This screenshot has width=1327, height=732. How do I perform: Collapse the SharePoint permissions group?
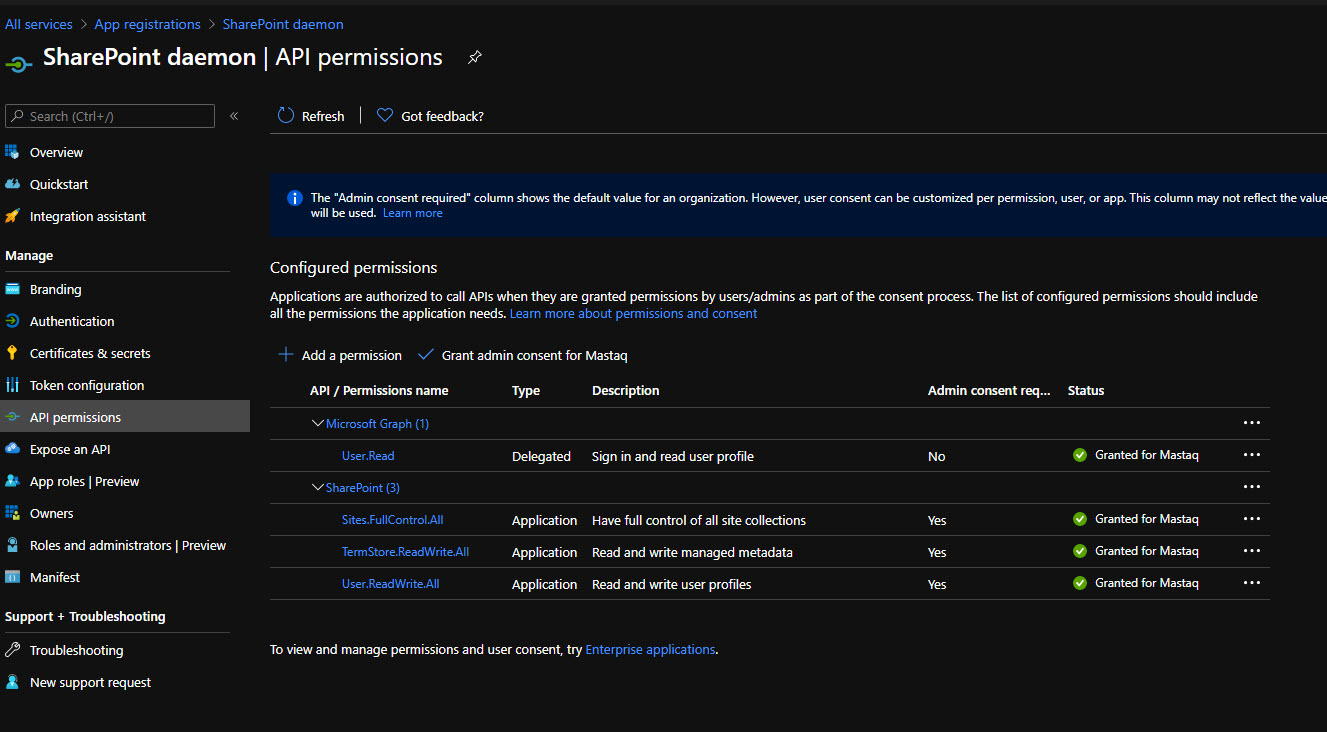point(318,488)
